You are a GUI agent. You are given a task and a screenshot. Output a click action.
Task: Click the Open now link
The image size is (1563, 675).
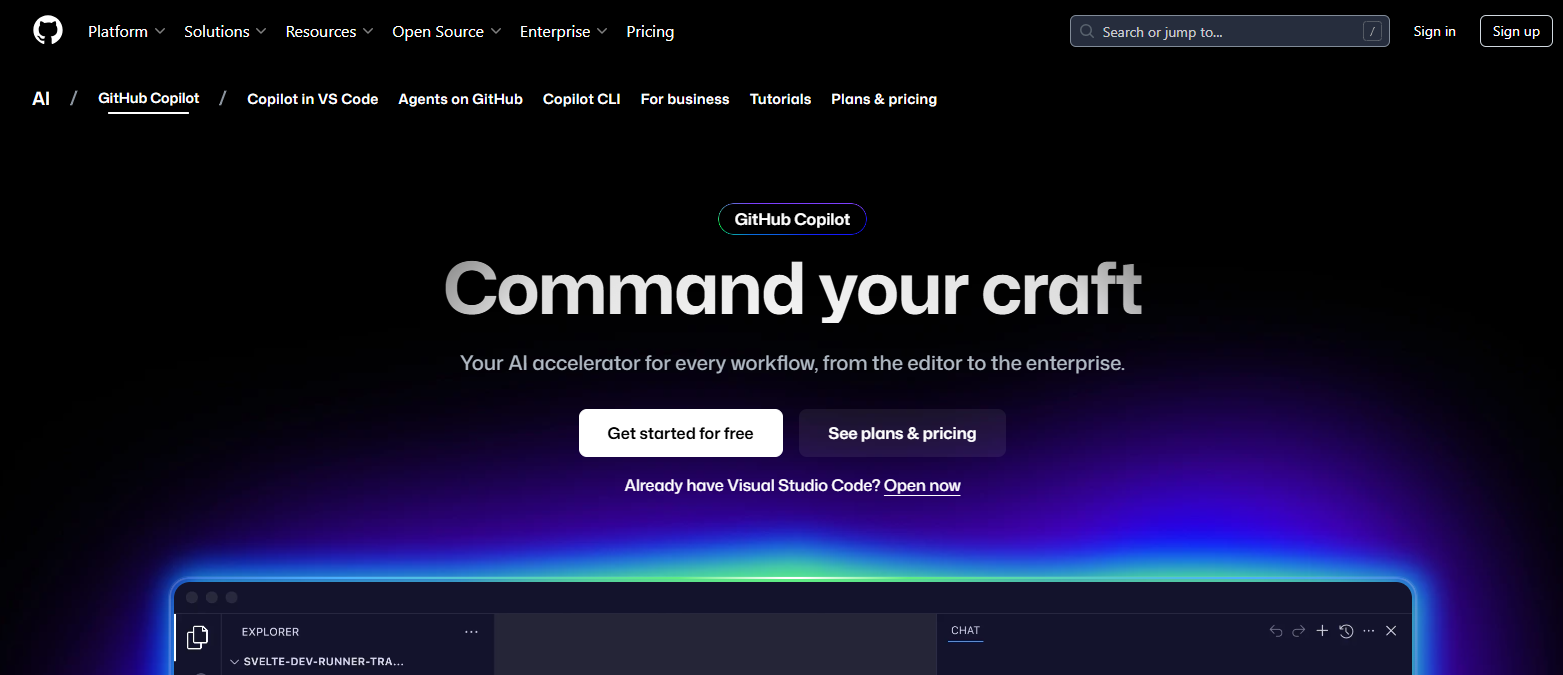point(921,485)
